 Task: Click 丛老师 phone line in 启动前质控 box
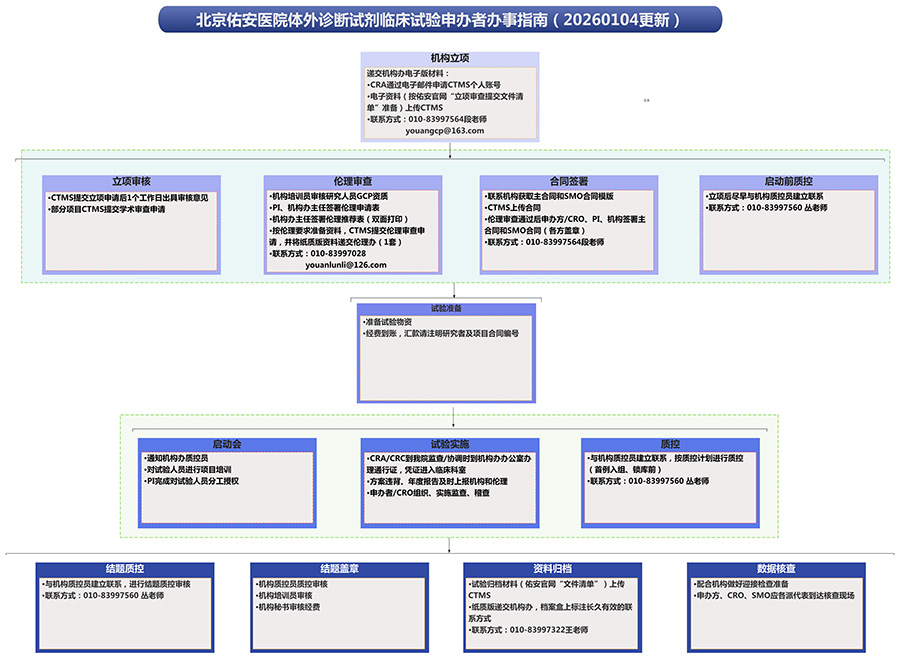[766, 208]
